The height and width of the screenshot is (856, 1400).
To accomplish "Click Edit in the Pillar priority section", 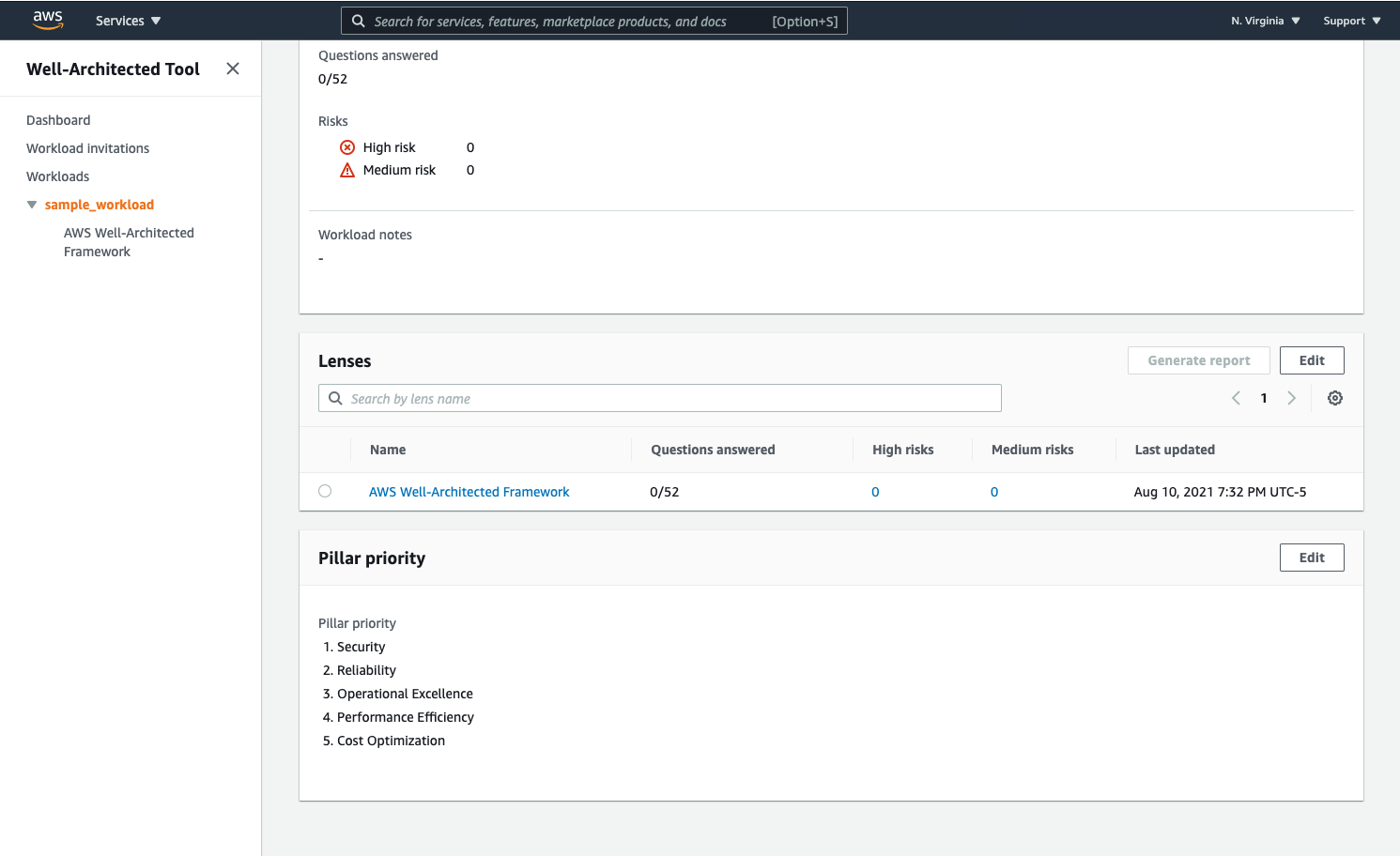I will 1312,558.
